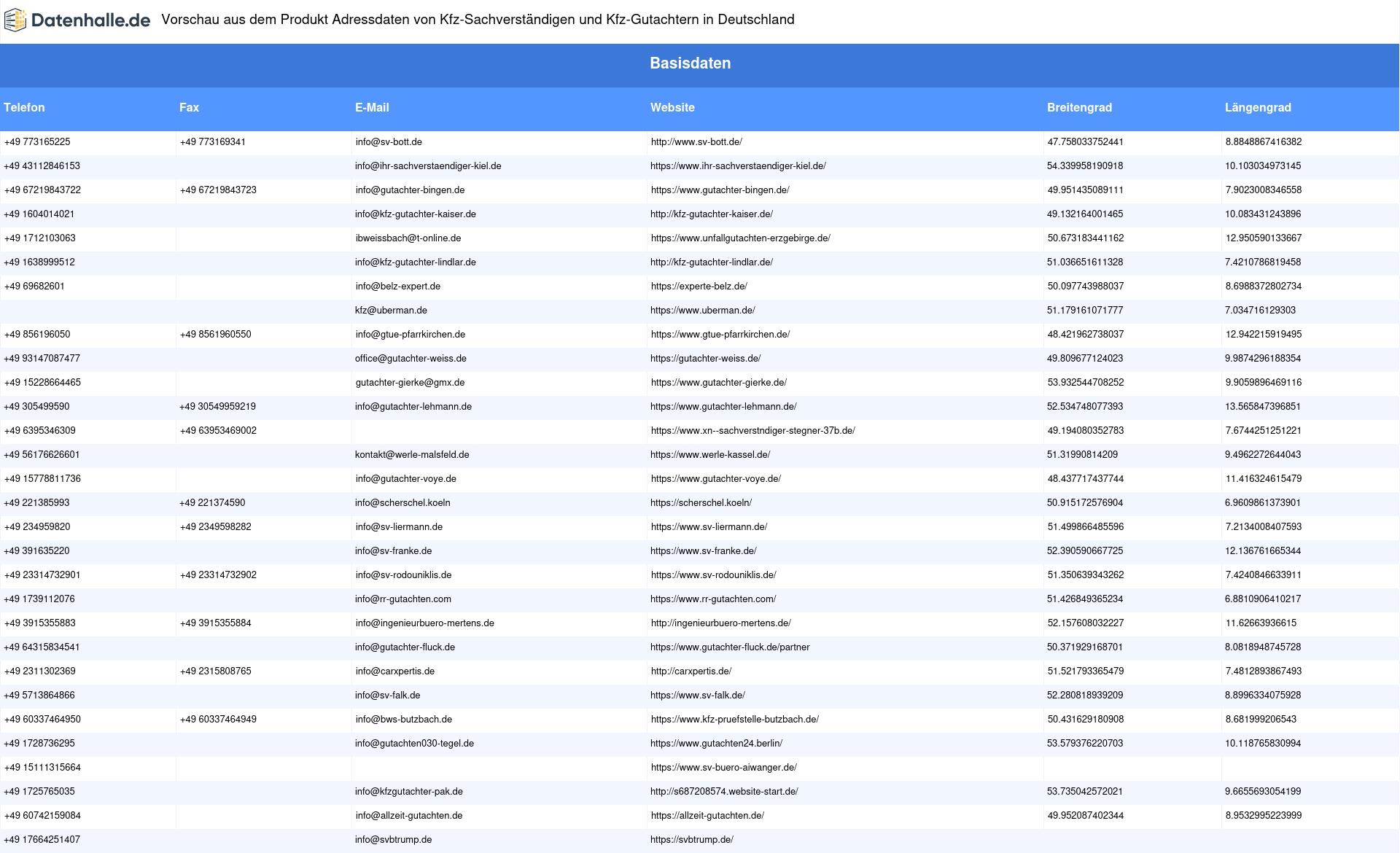Click the E-Mail column header
1400x853 pixels.
[x=372, y=107]
